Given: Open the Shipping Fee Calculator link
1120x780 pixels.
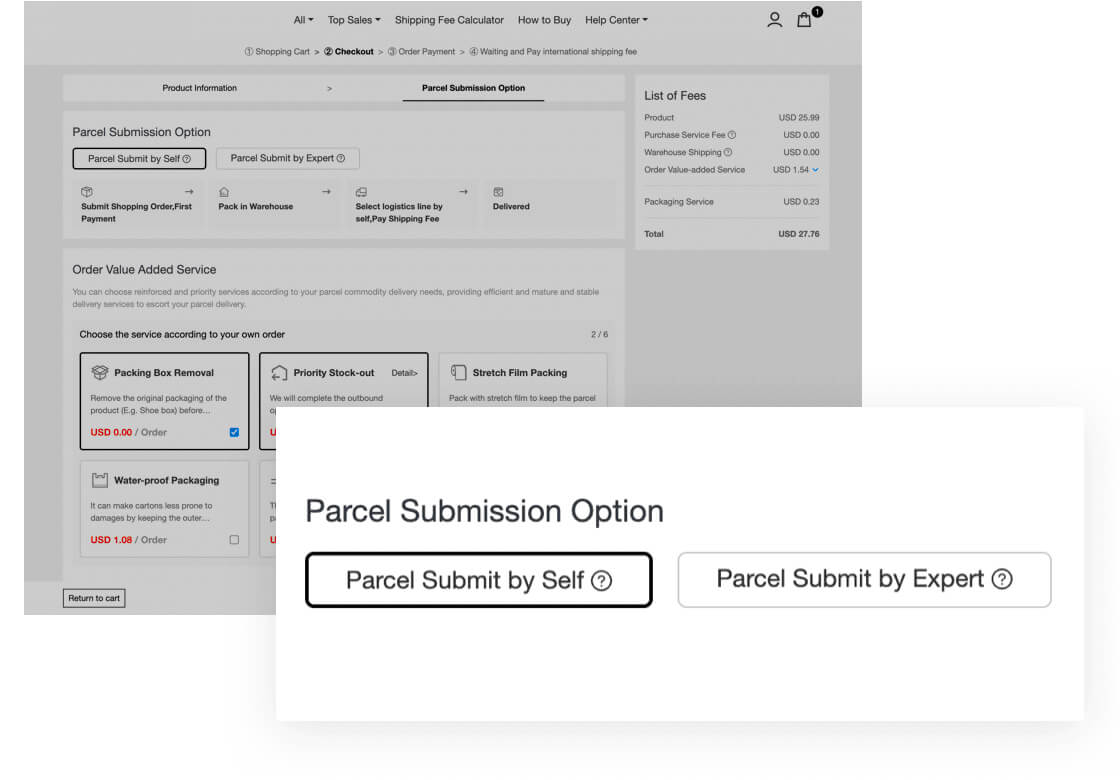Looking at the screenshot, I should [x=449, y=20].
